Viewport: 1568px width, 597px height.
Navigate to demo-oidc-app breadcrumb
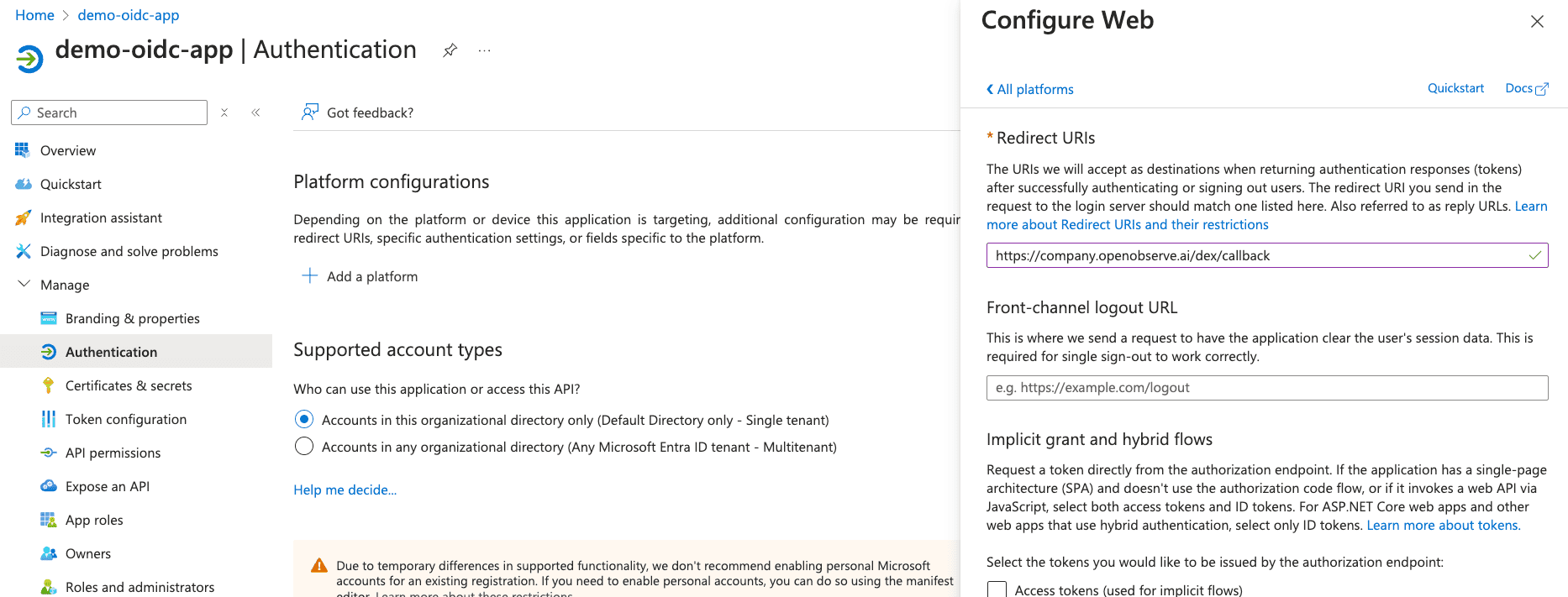(129, 14)
